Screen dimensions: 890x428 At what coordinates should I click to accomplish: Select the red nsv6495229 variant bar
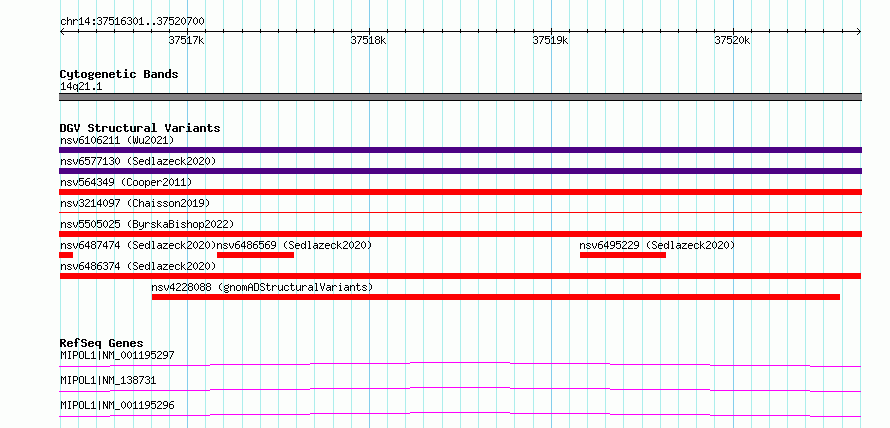coord(623,255)
